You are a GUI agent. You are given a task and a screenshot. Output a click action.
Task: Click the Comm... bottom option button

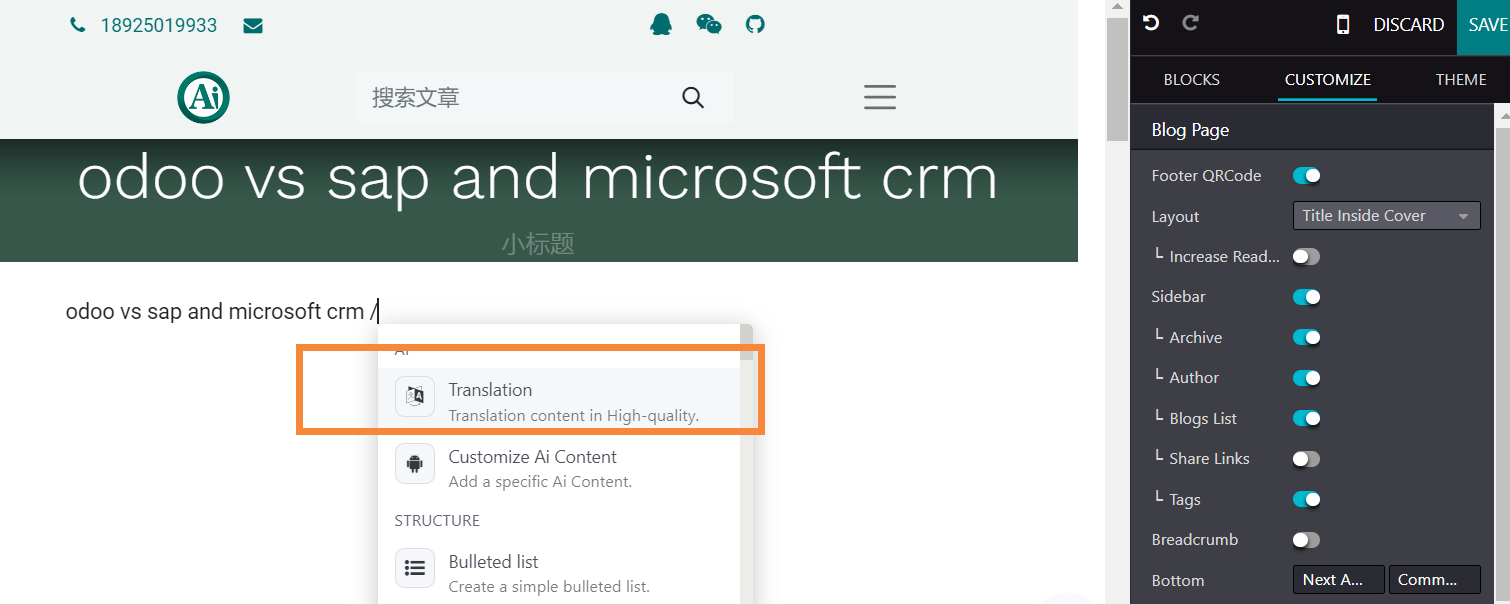1434,580
